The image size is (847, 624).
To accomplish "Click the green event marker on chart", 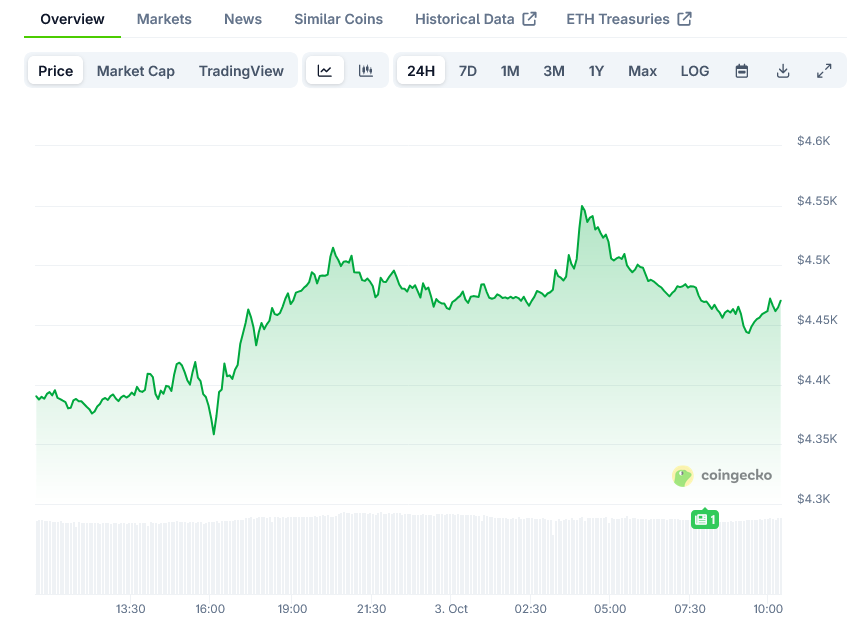I will [704, 519].
